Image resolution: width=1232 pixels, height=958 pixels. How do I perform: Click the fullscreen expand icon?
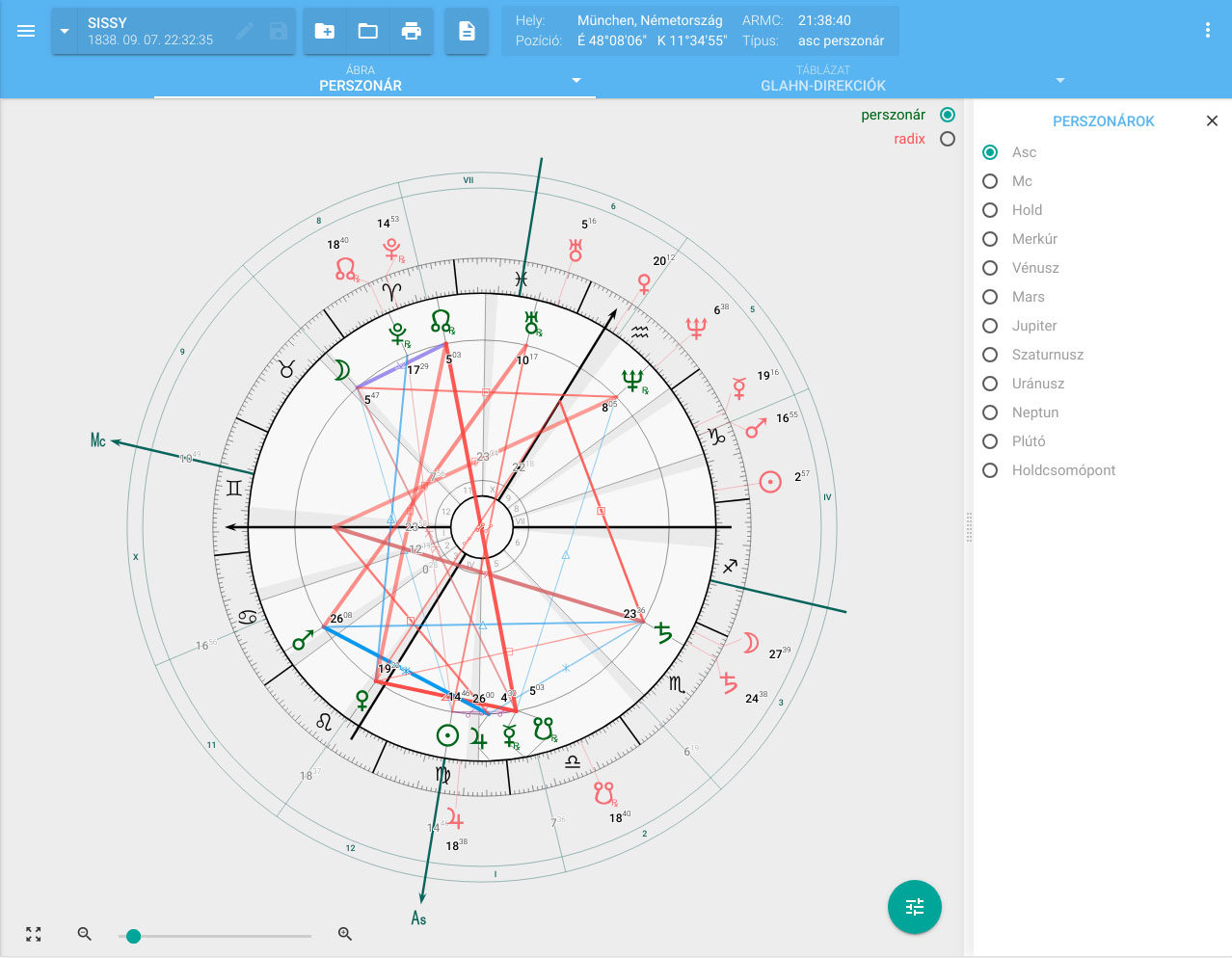[x=34, y=934]
